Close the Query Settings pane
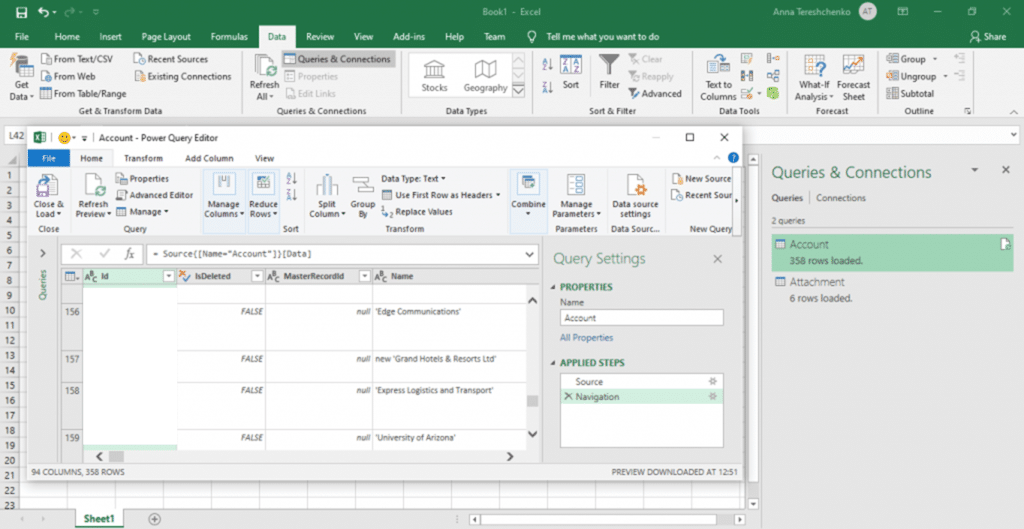 (718, 259)
